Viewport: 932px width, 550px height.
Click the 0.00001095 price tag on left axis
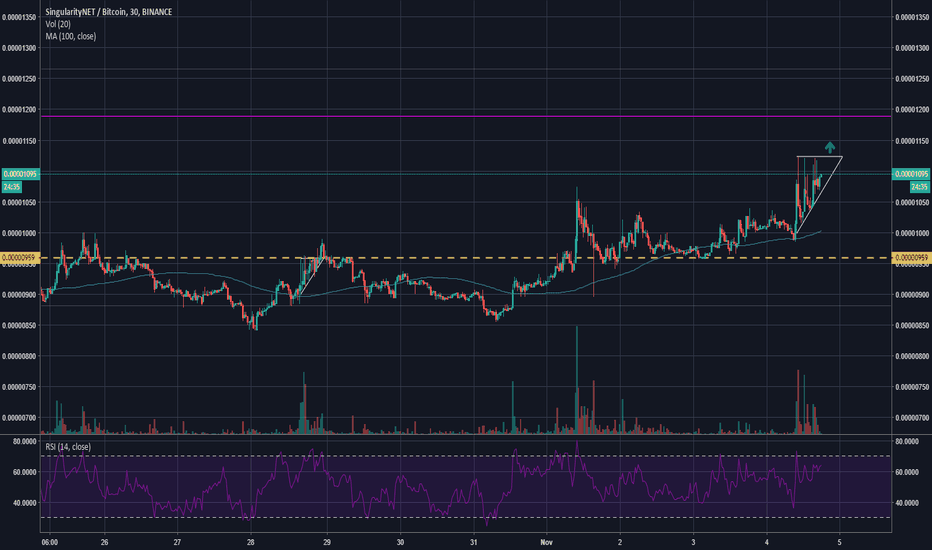point(21,174)
